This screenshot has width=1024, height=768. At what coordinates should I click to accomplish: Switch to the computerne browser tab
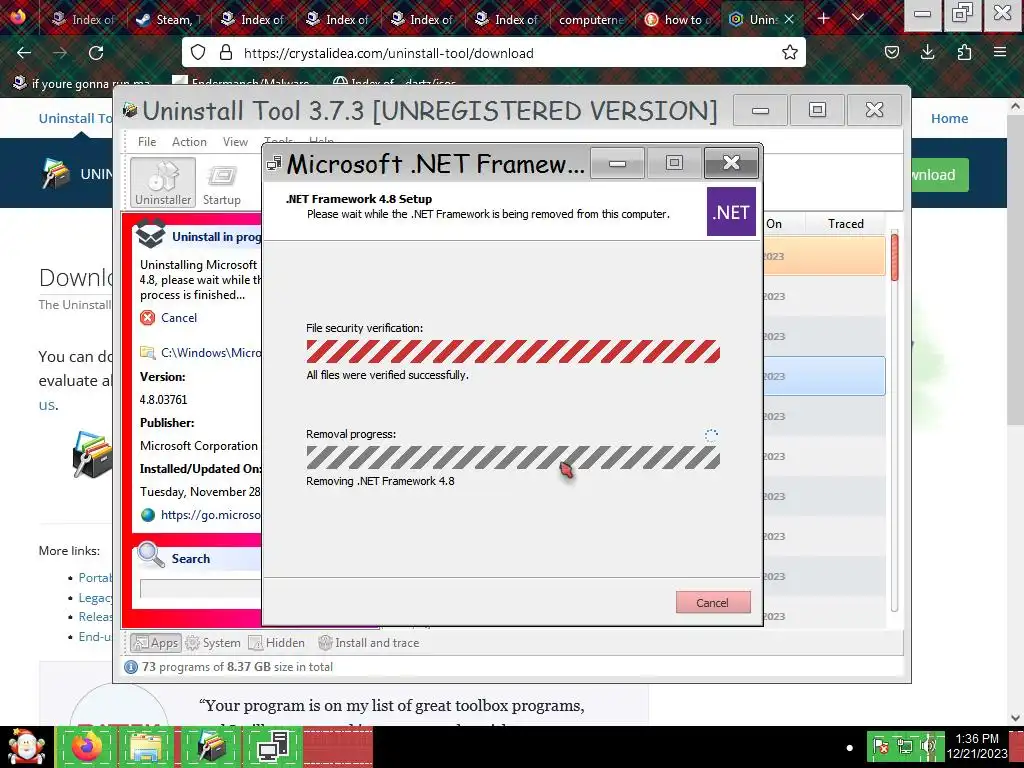point(590,20)
